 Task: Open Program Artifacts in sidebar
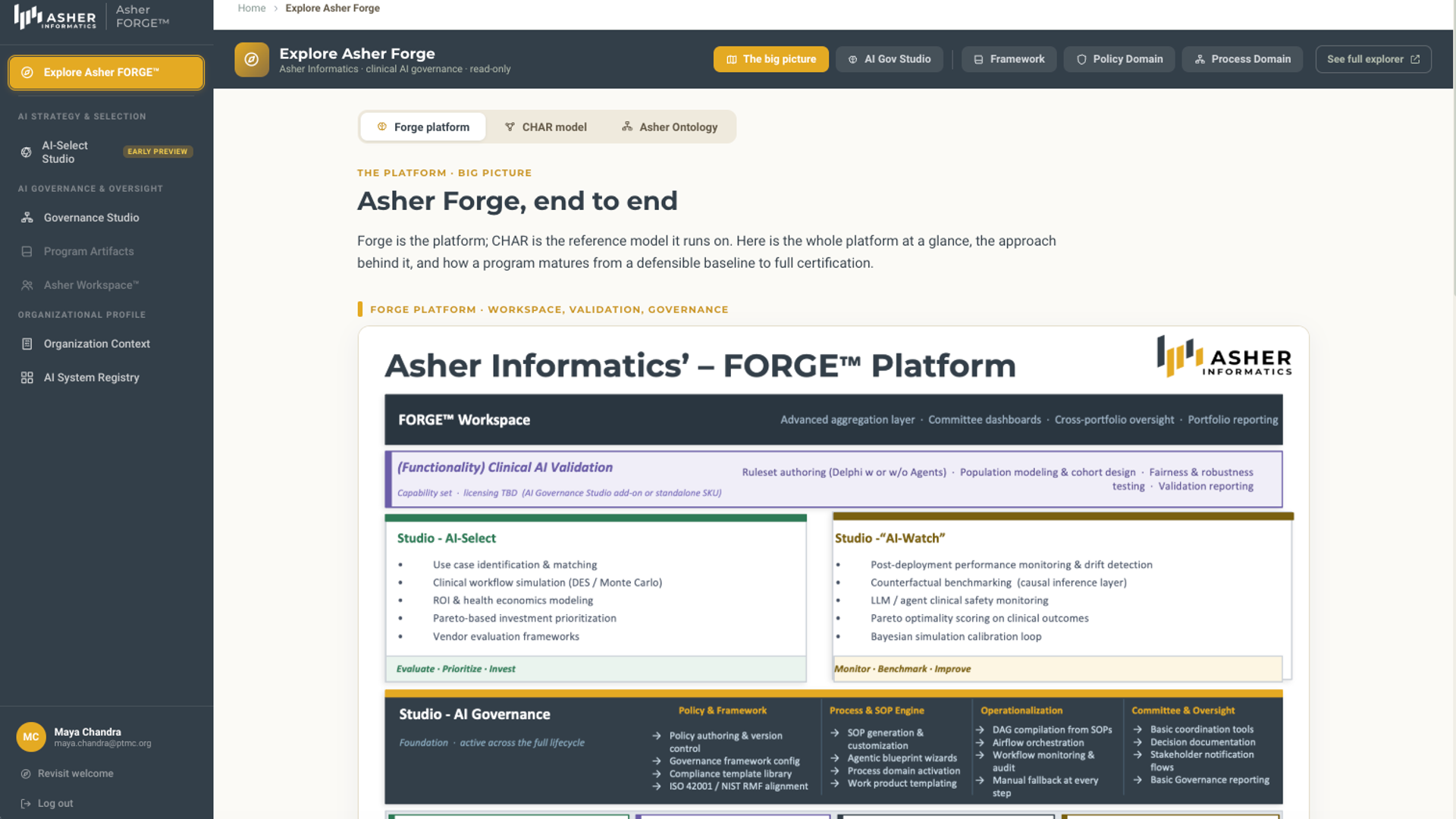coord(106,251)
